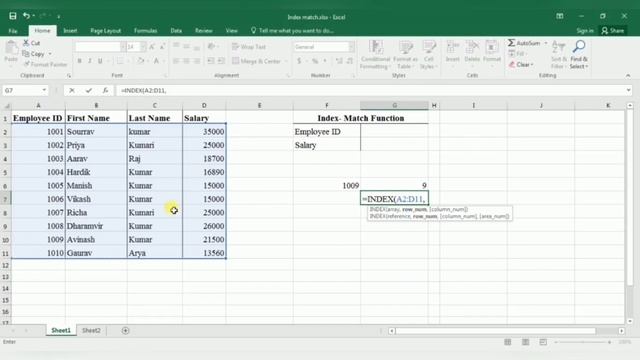Click the percent style icon
Image resolution: width=640 pixels, height=360 pixels.
point(315,61)
